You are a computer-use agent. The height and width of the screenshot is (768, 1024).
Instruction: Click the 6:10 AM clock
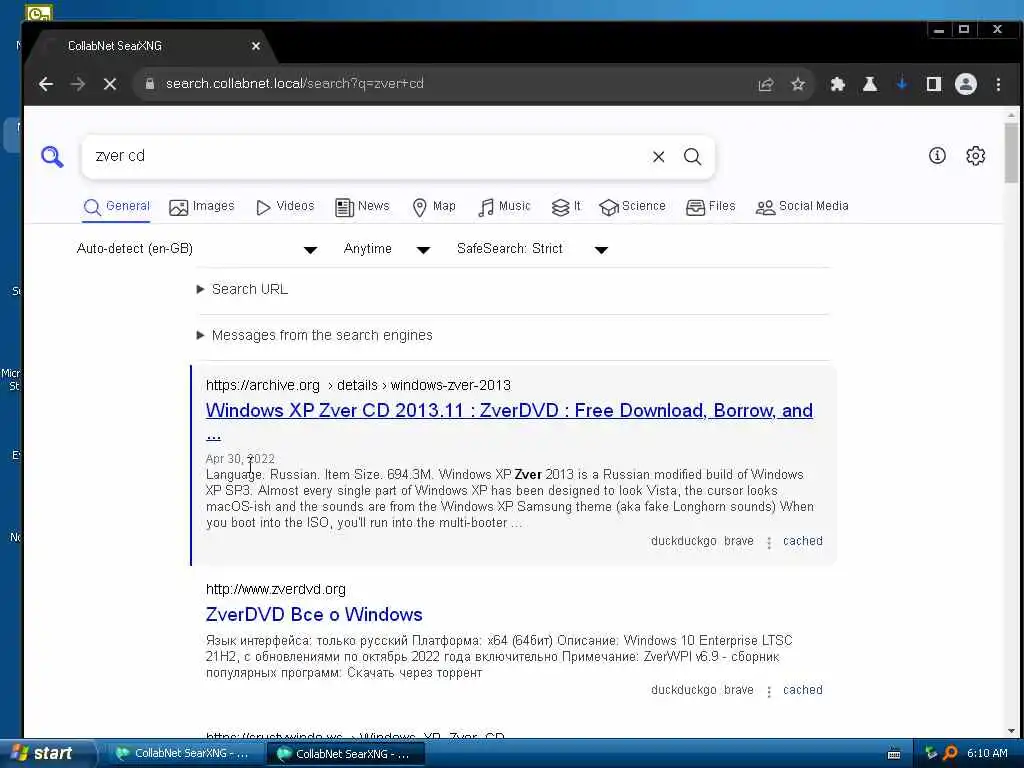click(x=987, y=753)
